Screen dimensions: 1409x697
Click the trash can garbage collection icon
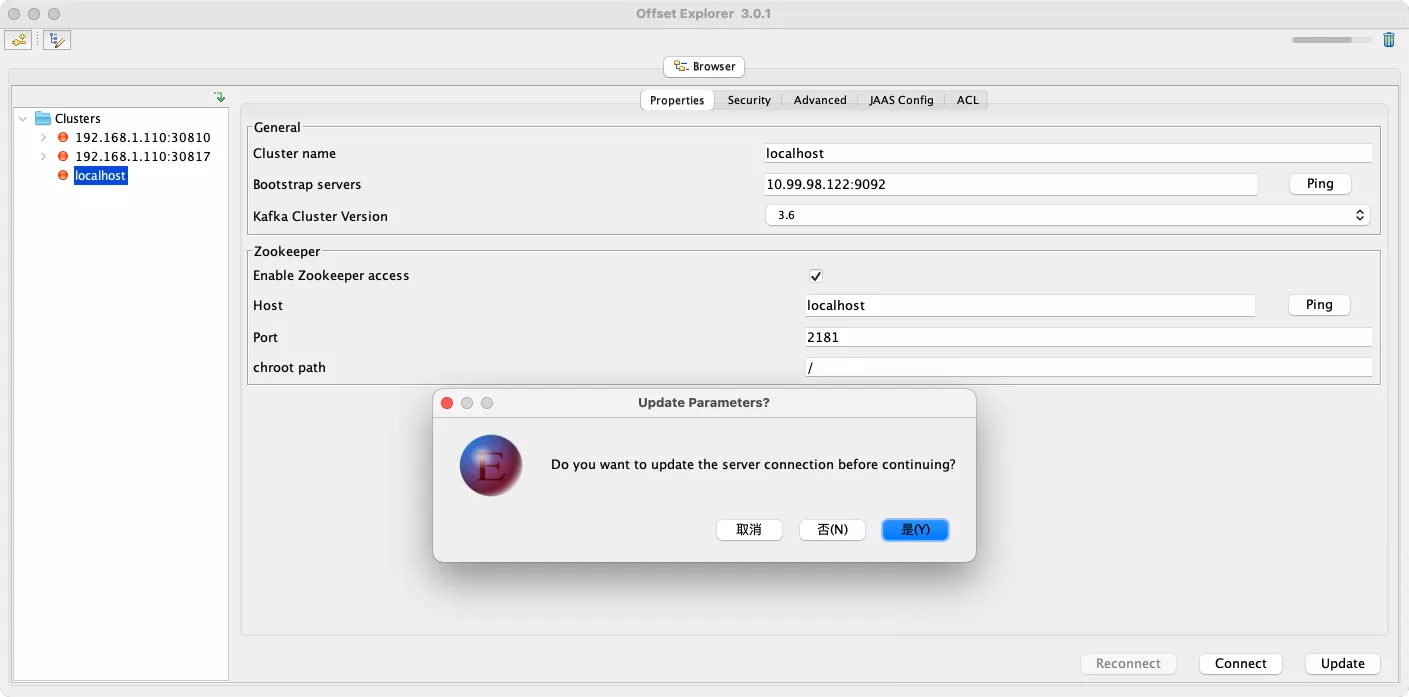(x=1388, y=40)
